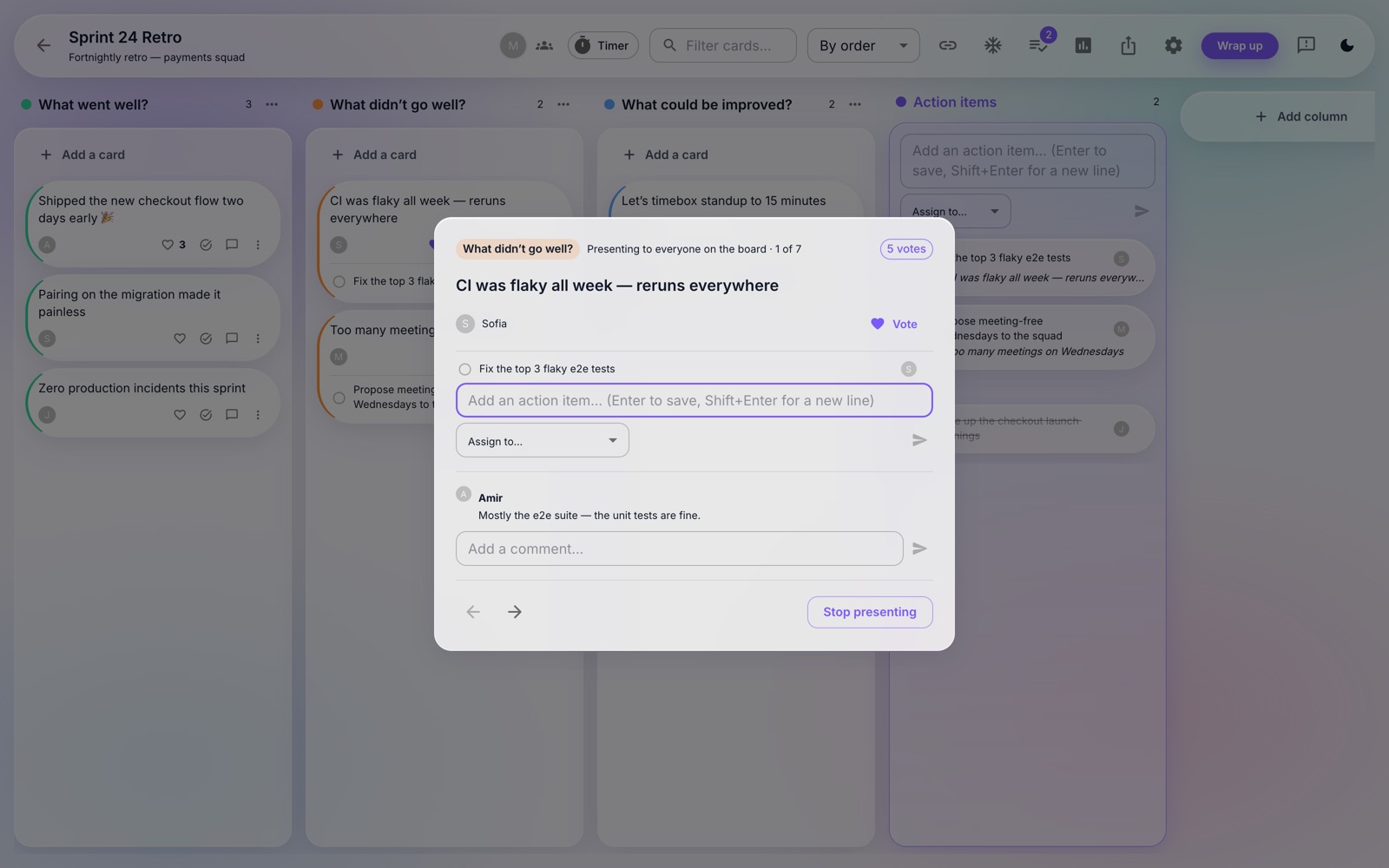Go to next card with the right arrow
Image resolution: width=1389 pixels, height=868 pixels.
(x=515, y=612)
